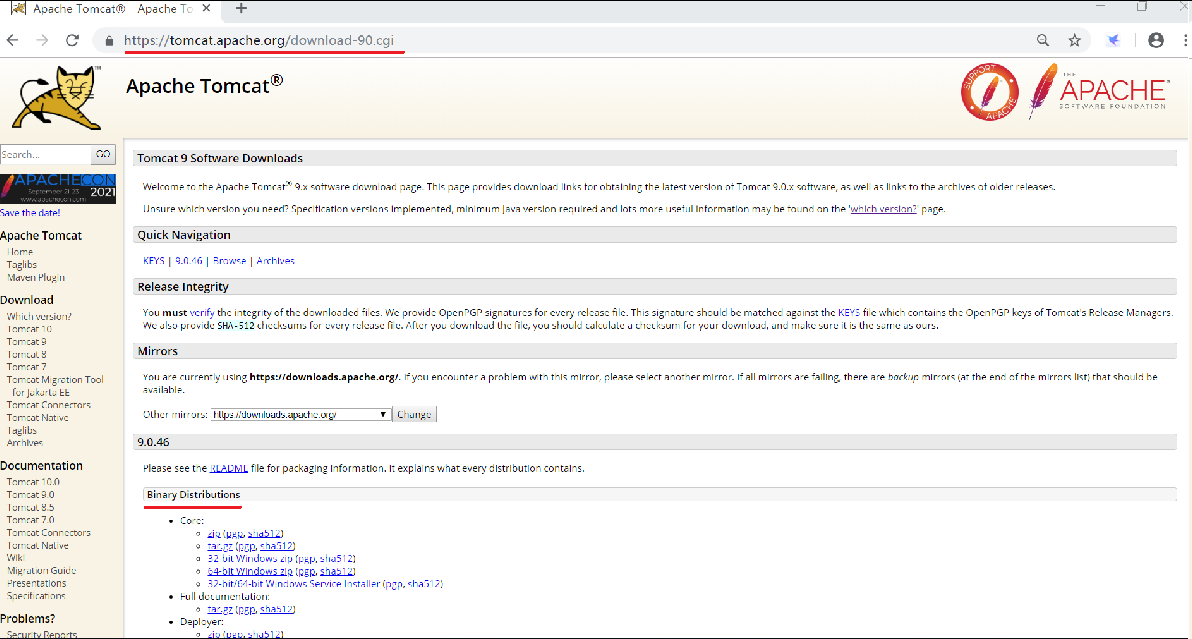Click the browser back arrow
The width and height of the screenshot is (1192, 639).
(x=12, y=40)
